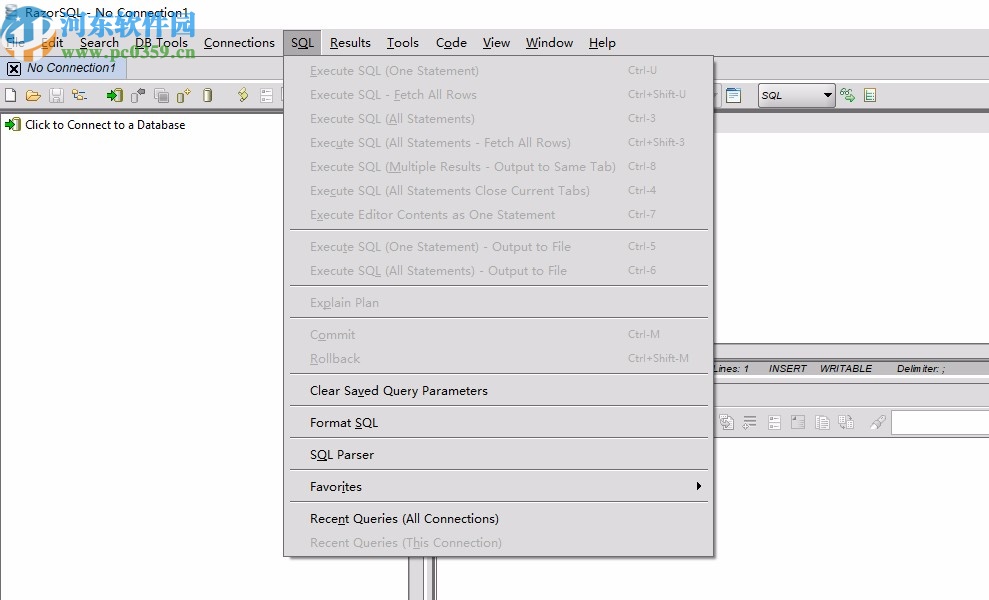Click Execute SQL (One Statement) Ctrl-U entry
The image size is (989, 600).
(498, 71)
